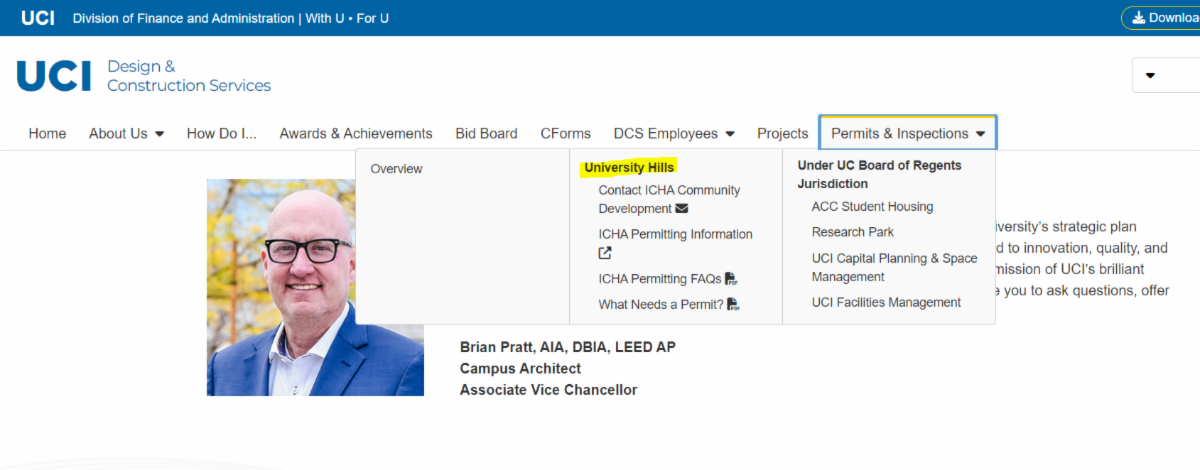Viewport: 1200px width, 470px height.
Task: Click PDF icon beside What Needs a Permit
Action: [x=733, y=305]
